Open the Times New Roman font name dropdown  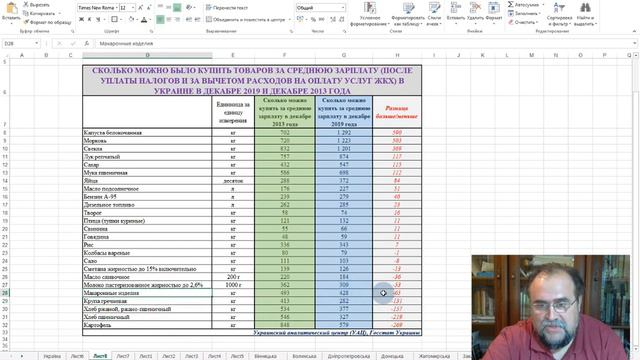(117, 8)
